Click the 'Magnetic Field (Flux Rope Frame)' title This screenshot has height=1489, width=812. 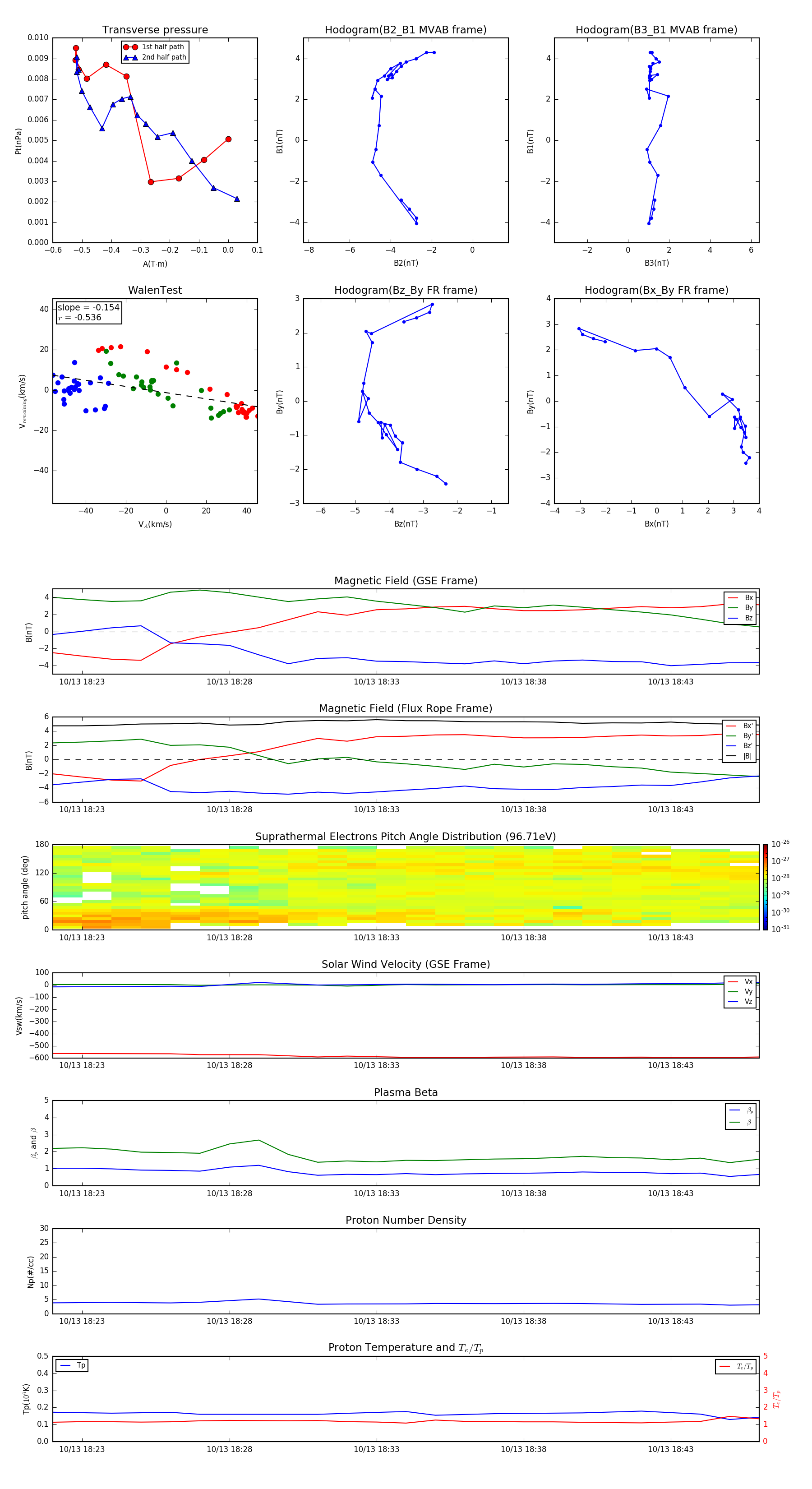(406, 709)
